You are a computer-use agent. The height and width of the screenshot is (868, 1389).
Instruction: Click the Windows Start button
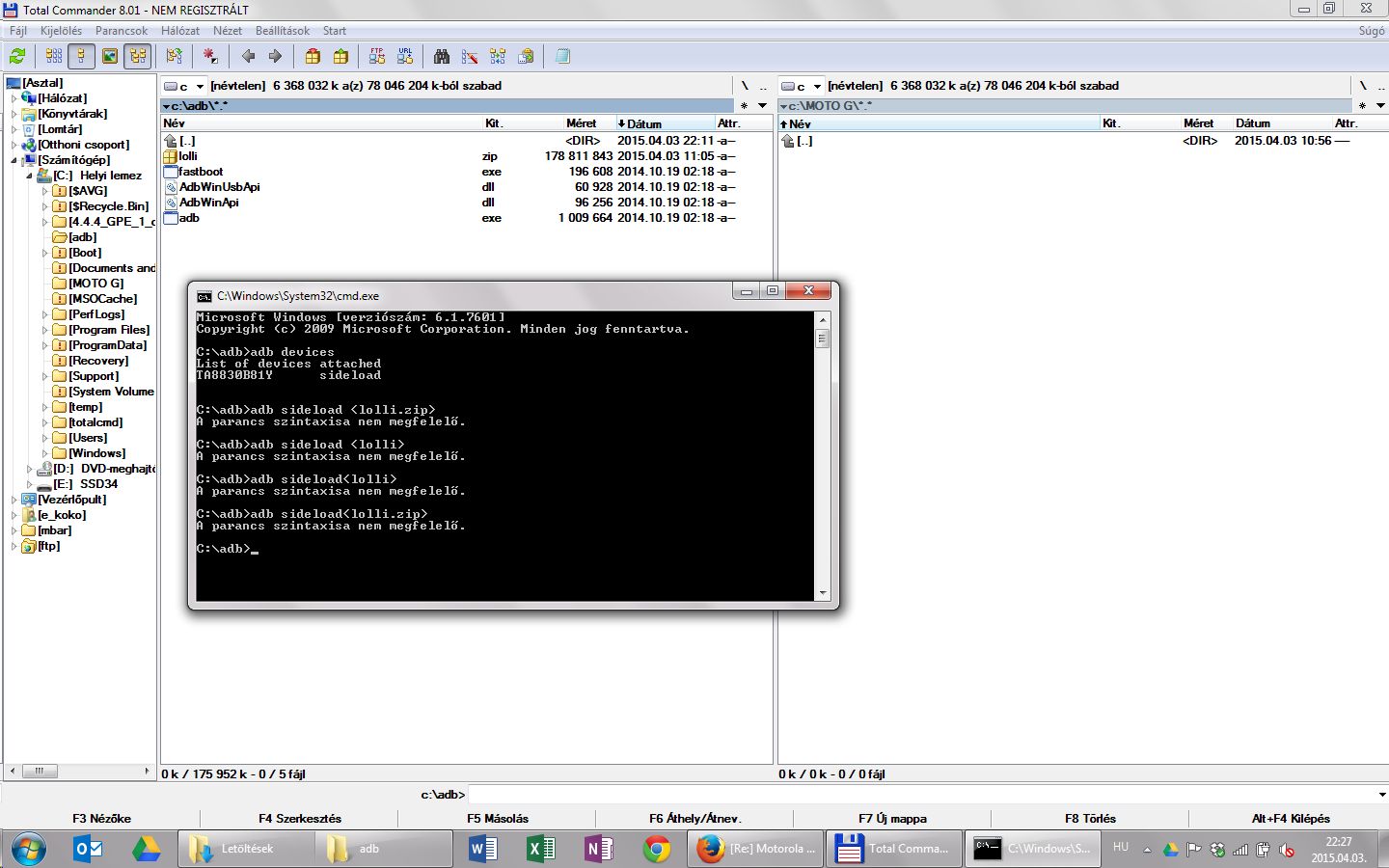(29, 850)
